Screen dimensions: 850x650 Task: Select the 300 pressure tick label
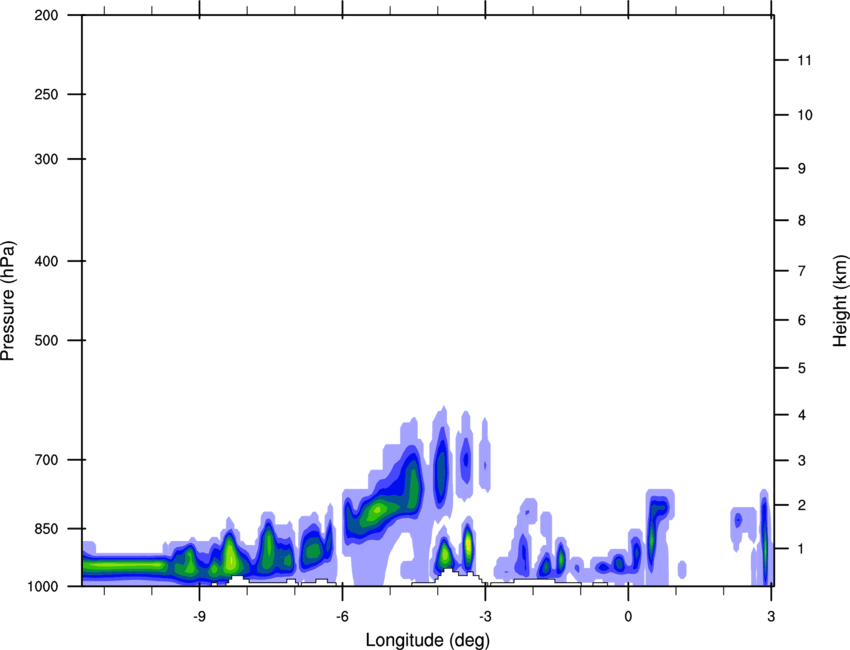pyautogui.click(x=46, y=159)
